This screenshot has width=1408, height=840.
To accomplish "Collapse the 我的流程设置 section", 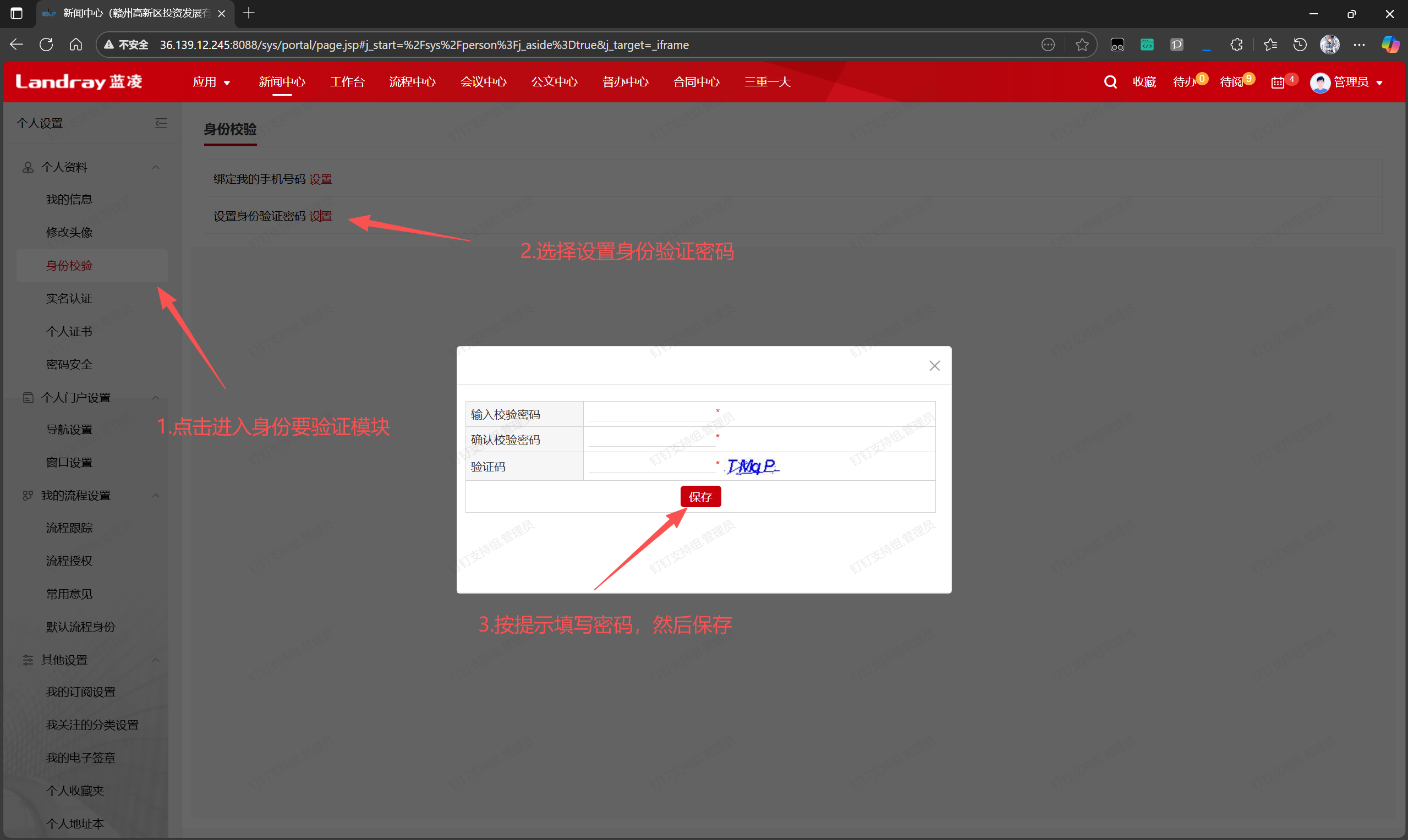I will click(156, 496).
